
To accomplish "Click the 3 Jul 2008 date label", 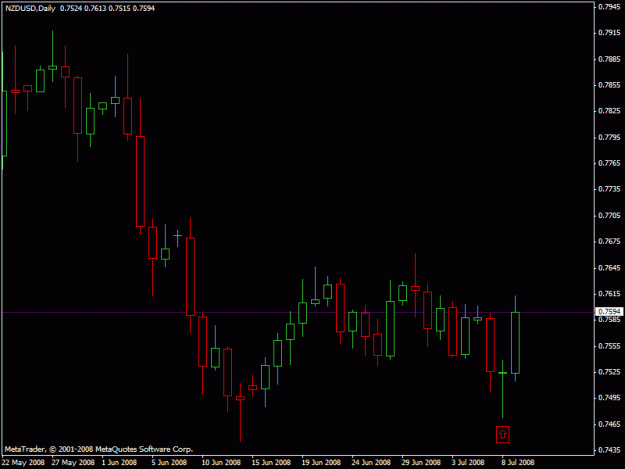I will [468, 462].
